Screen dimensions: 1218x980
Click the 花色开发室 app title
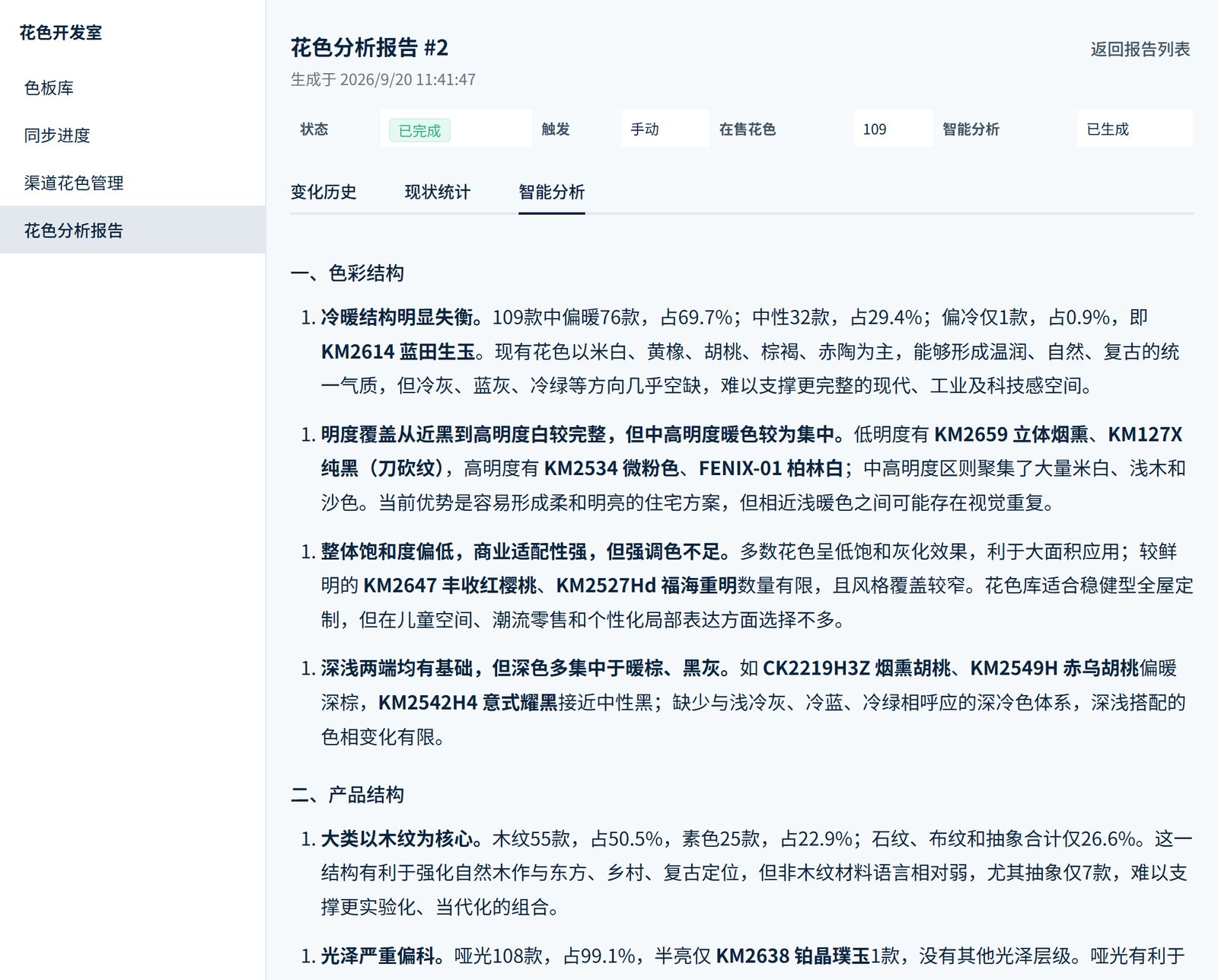(x=61, y=33)
